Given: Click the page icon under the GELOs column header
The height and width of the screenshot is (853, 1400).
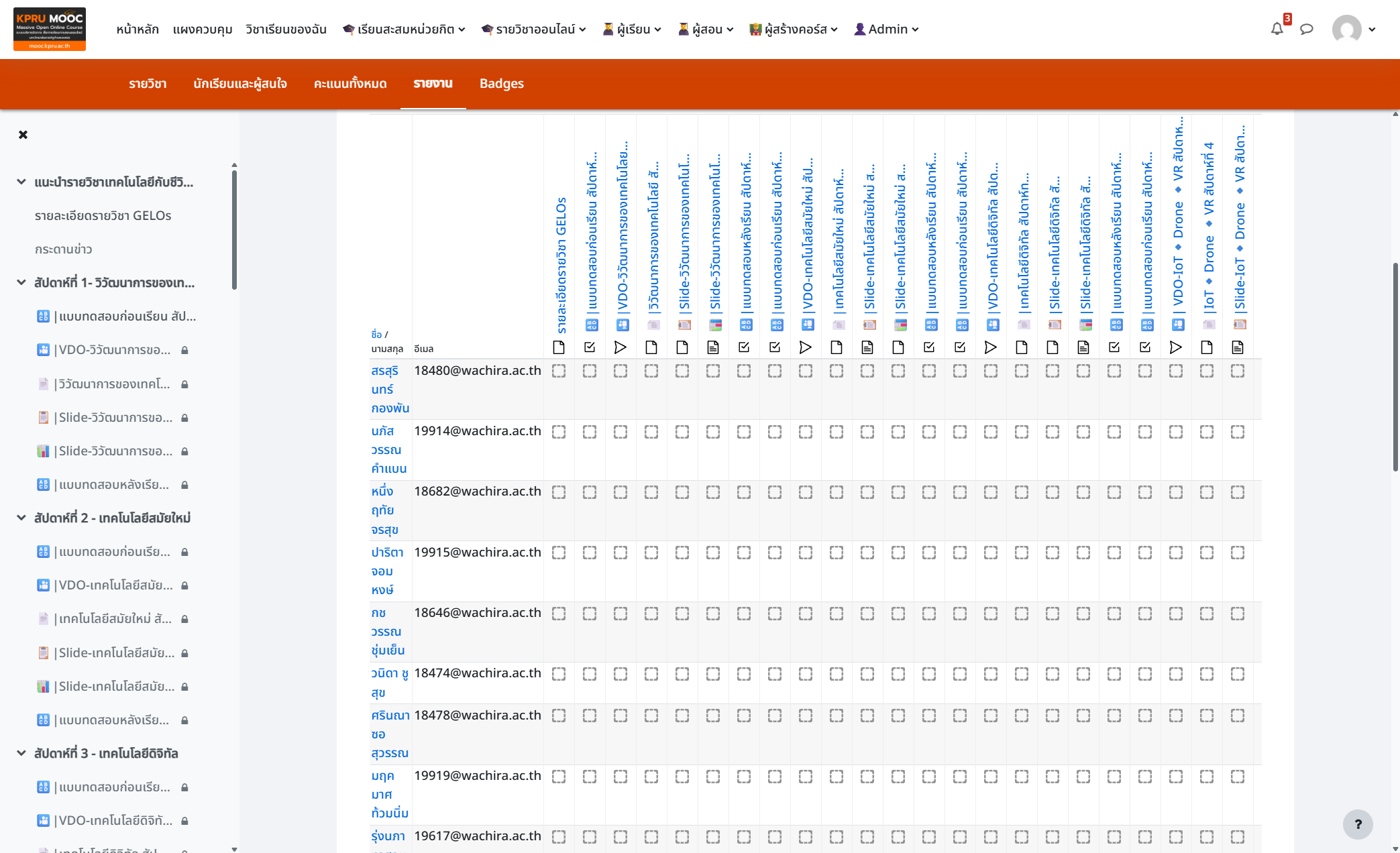Looking at the screenshot, I should pos(558,347).
